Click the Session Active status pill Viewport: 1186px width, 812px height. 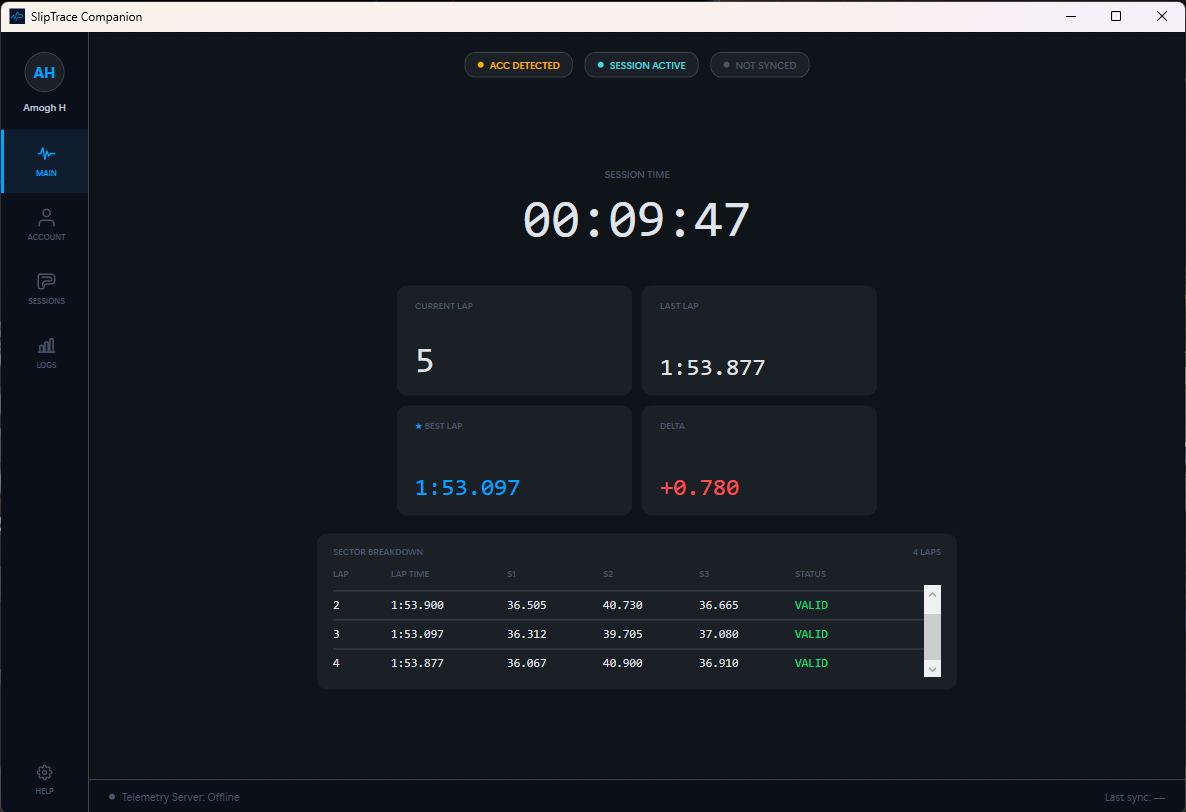pyautogui.click(x=641, y=65)
